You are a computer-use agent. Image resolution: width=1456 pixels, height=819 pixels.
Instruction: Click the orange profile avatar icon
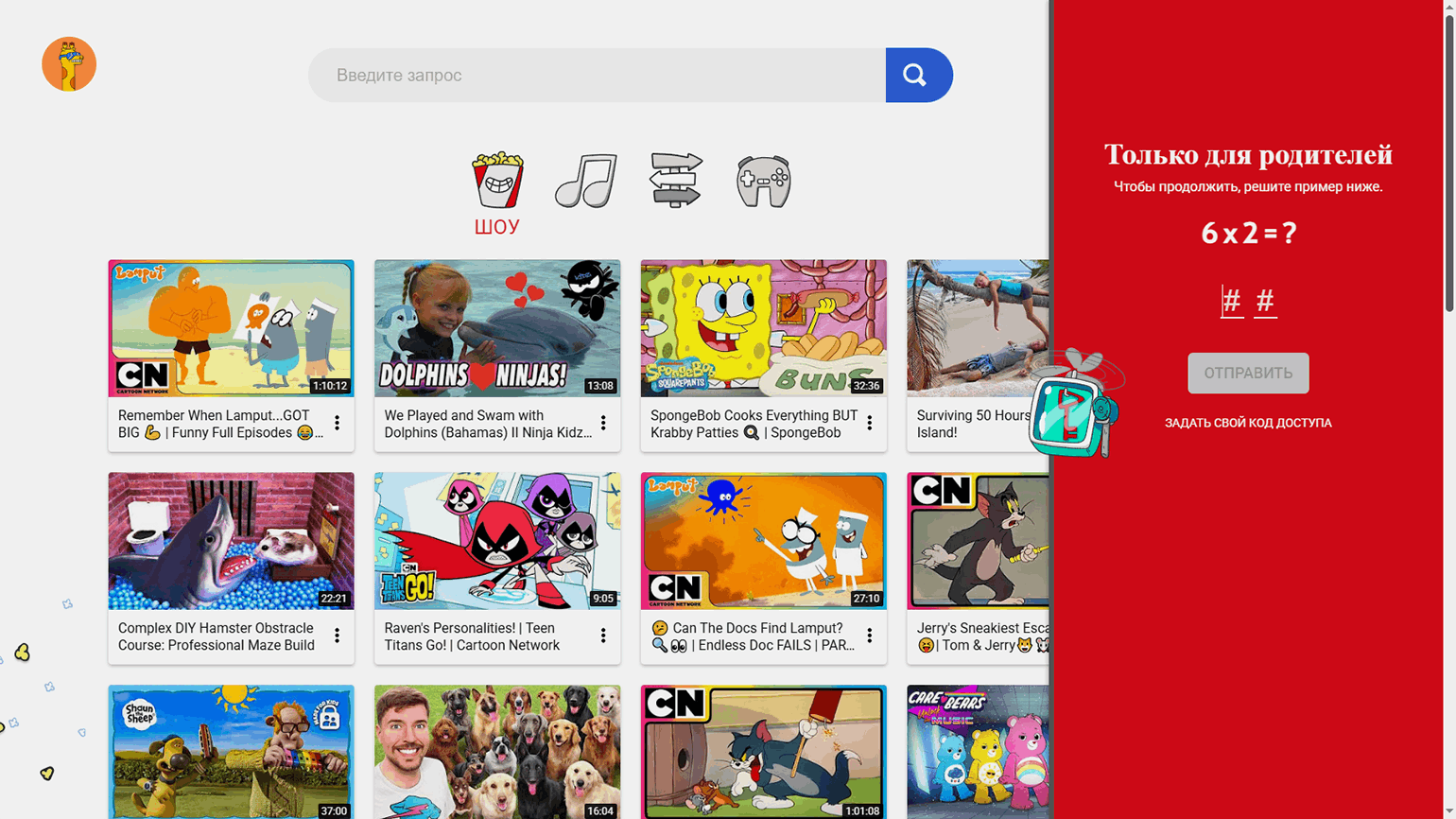pyautogui.click(x=69, y=64)
